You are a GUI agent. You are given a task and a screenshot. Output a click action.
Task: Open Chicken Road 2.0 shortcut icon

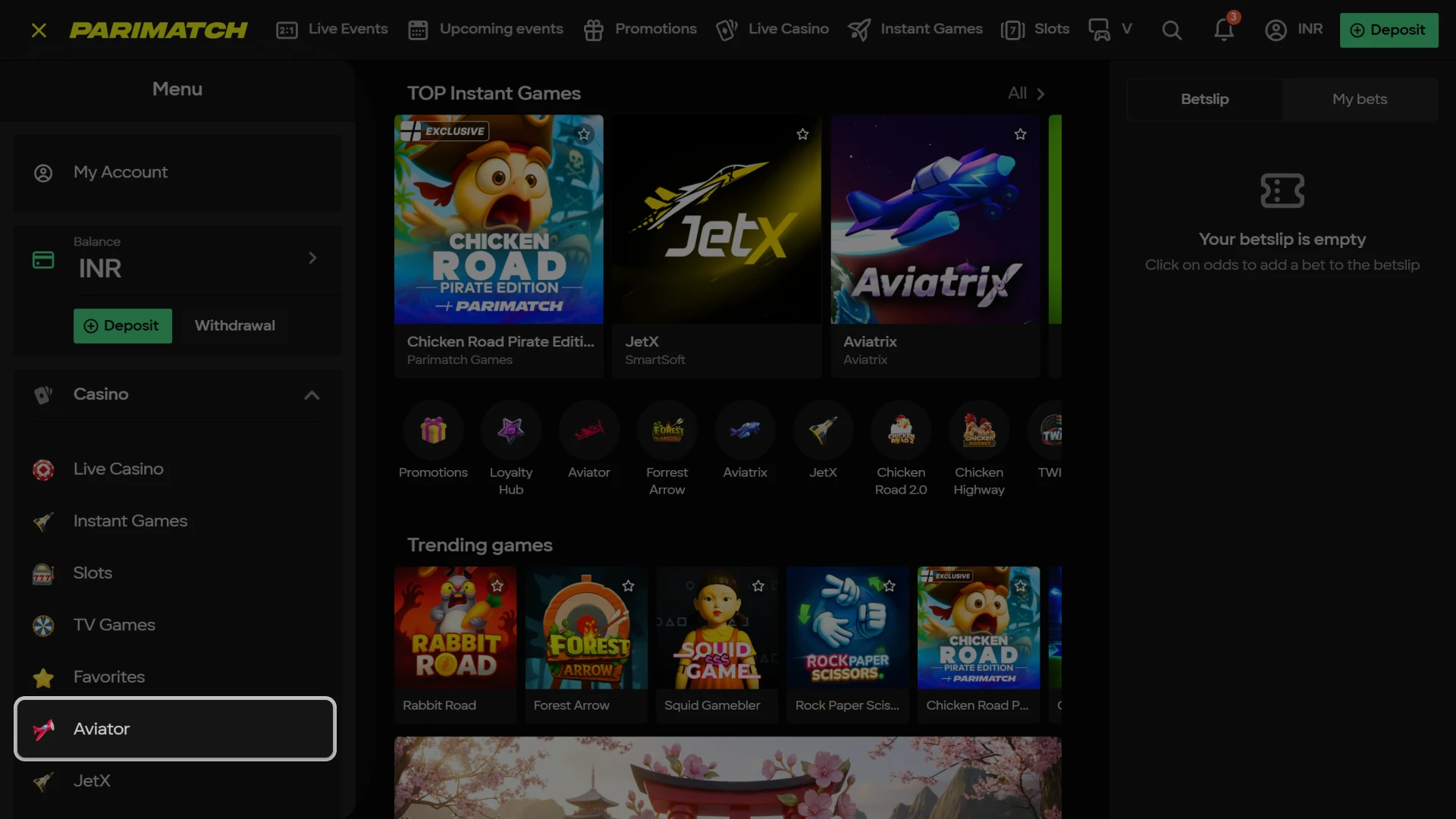[901, 430]
